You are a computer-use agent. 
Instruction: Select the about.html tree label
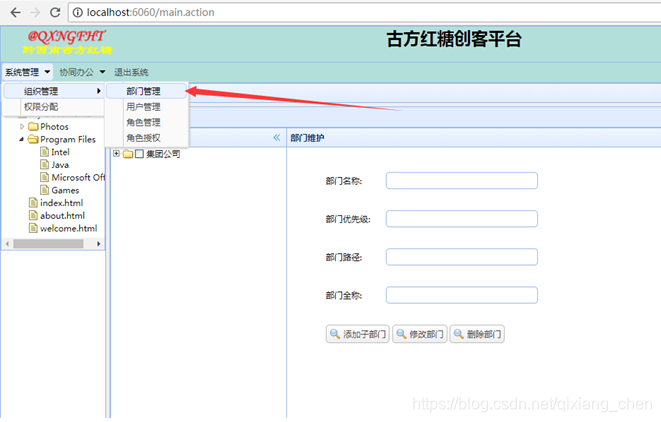[62, 215]
